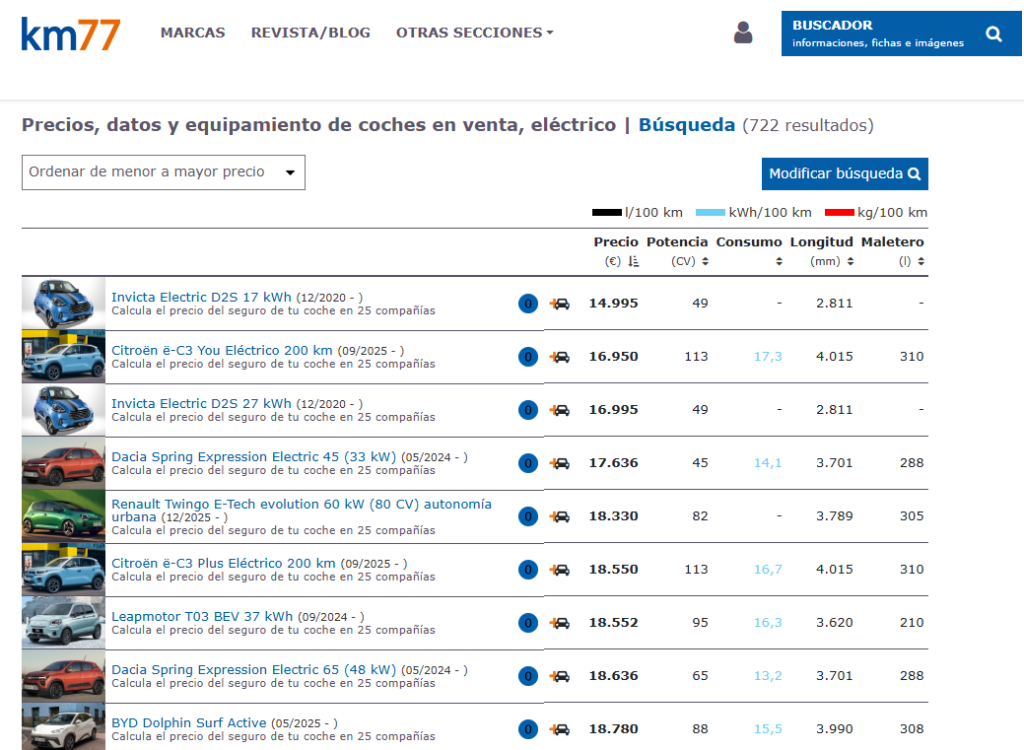
Task: Toggle sort arrows on Maletero column
Action: point(921,262)
